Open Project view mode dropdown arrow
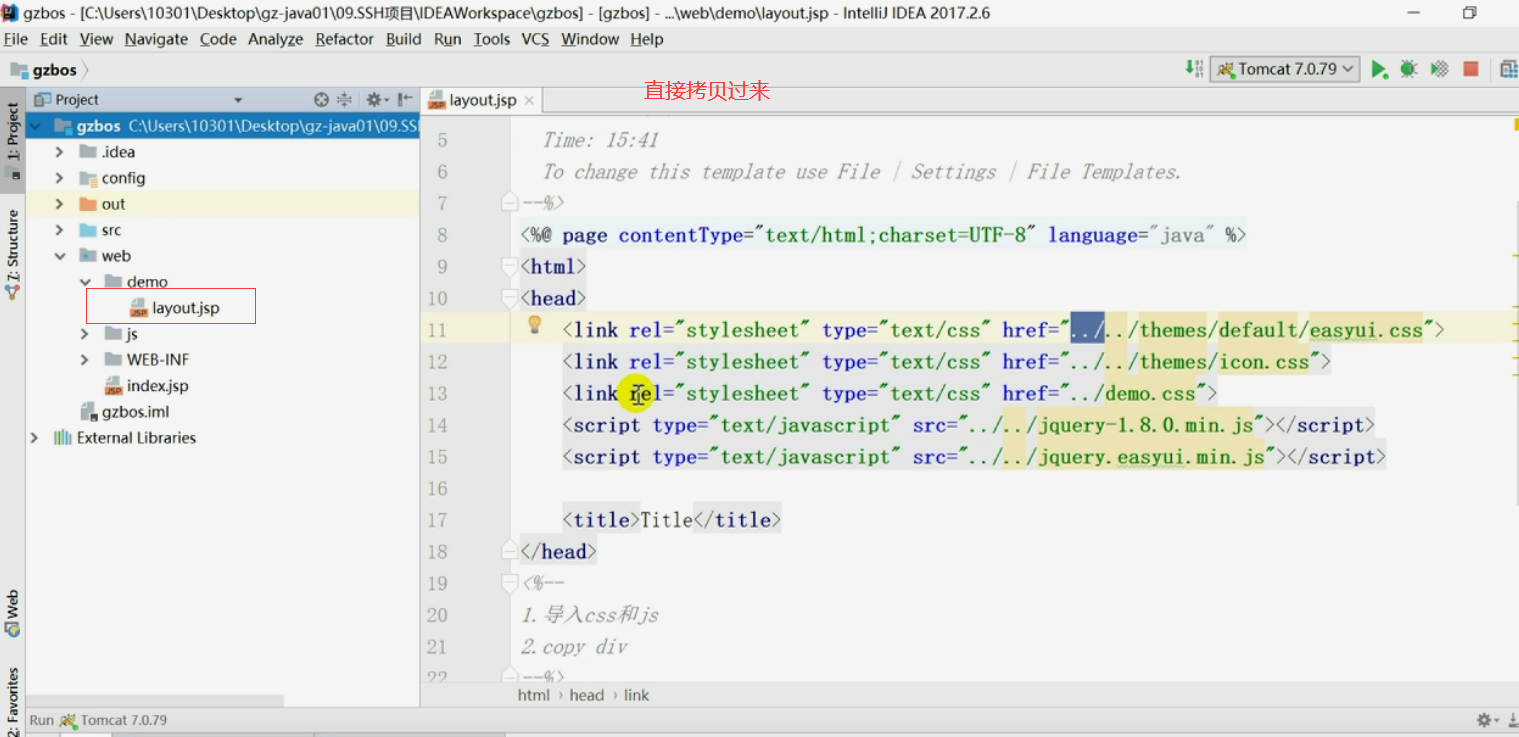The image size is (1519, 737). coord(238,100)
